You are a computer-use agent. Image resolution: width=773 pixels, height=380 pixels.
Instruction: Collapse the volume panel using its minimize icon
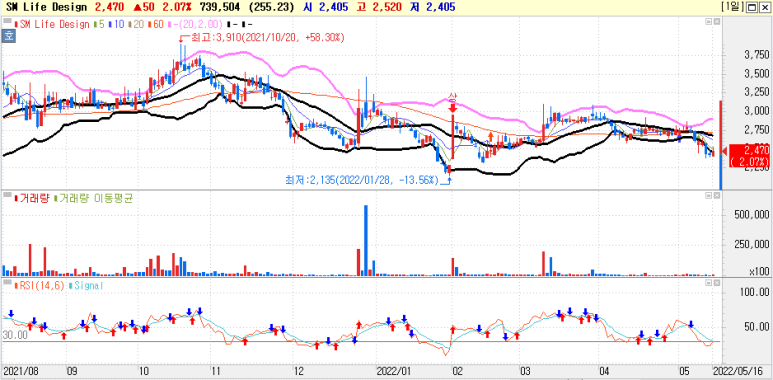point(708,196)
